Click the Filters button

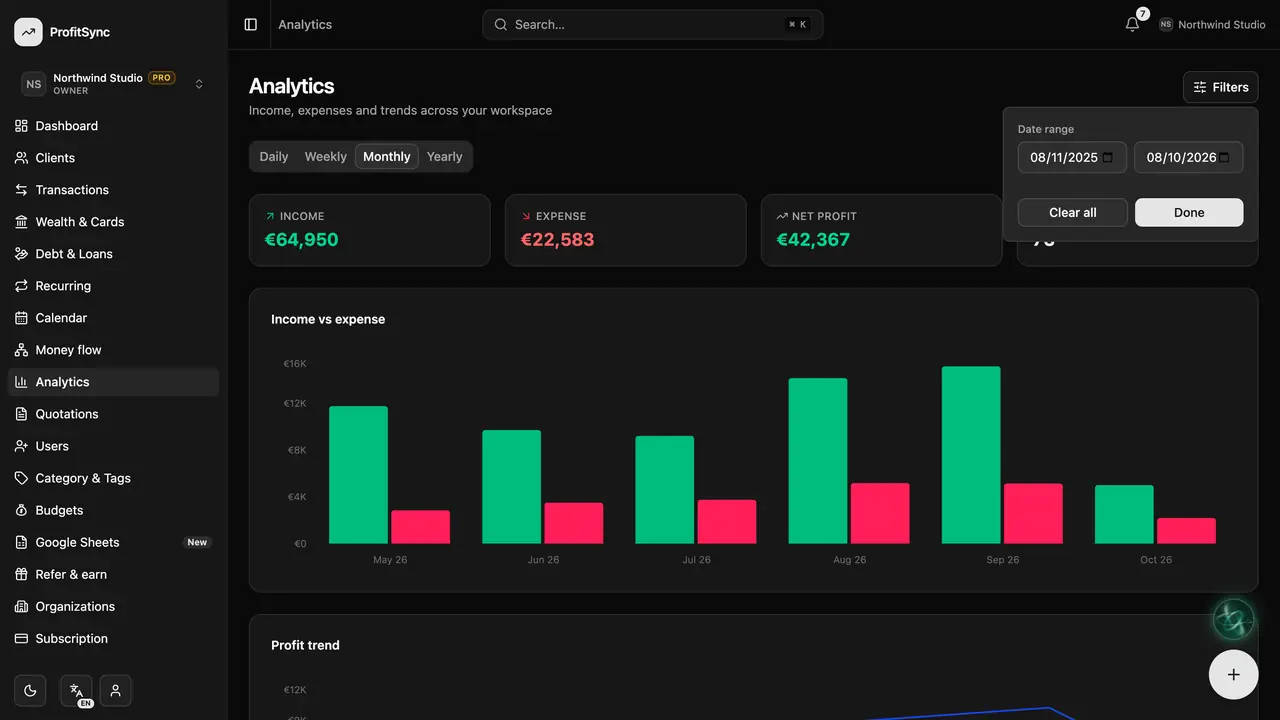1221,87
